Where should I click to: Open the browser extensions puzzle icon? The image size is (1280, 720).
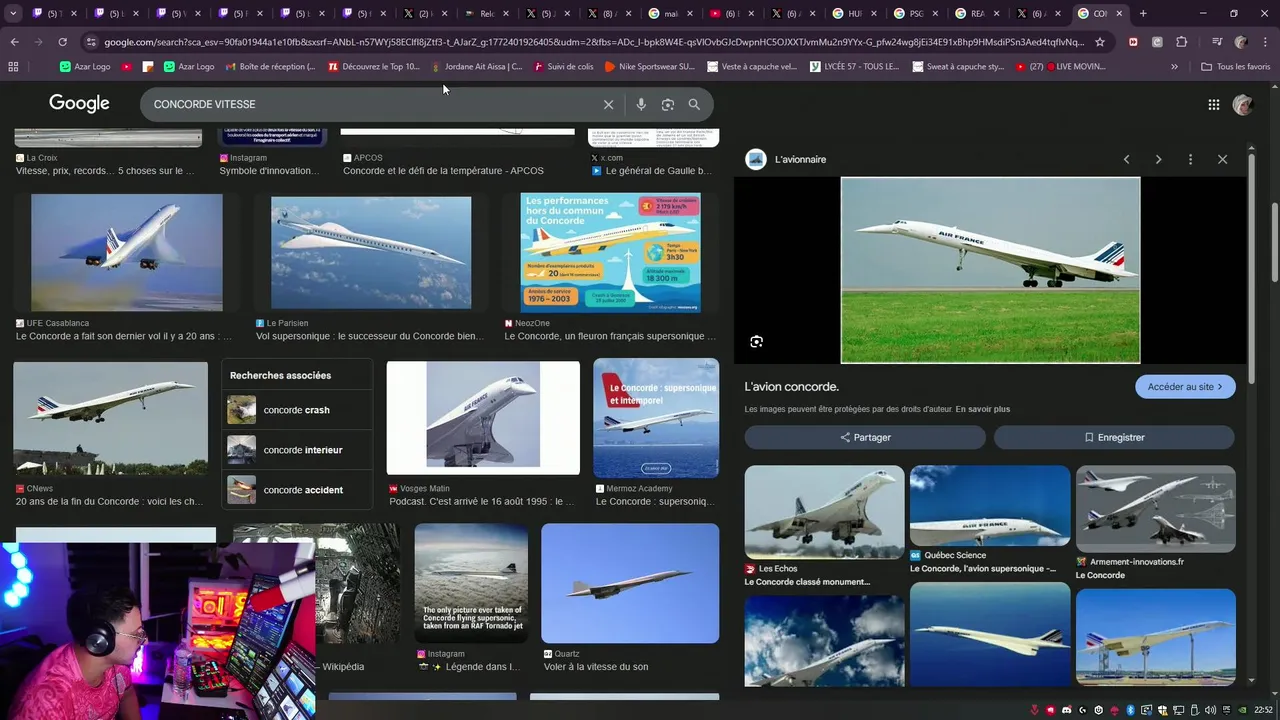pos(1182,42)
